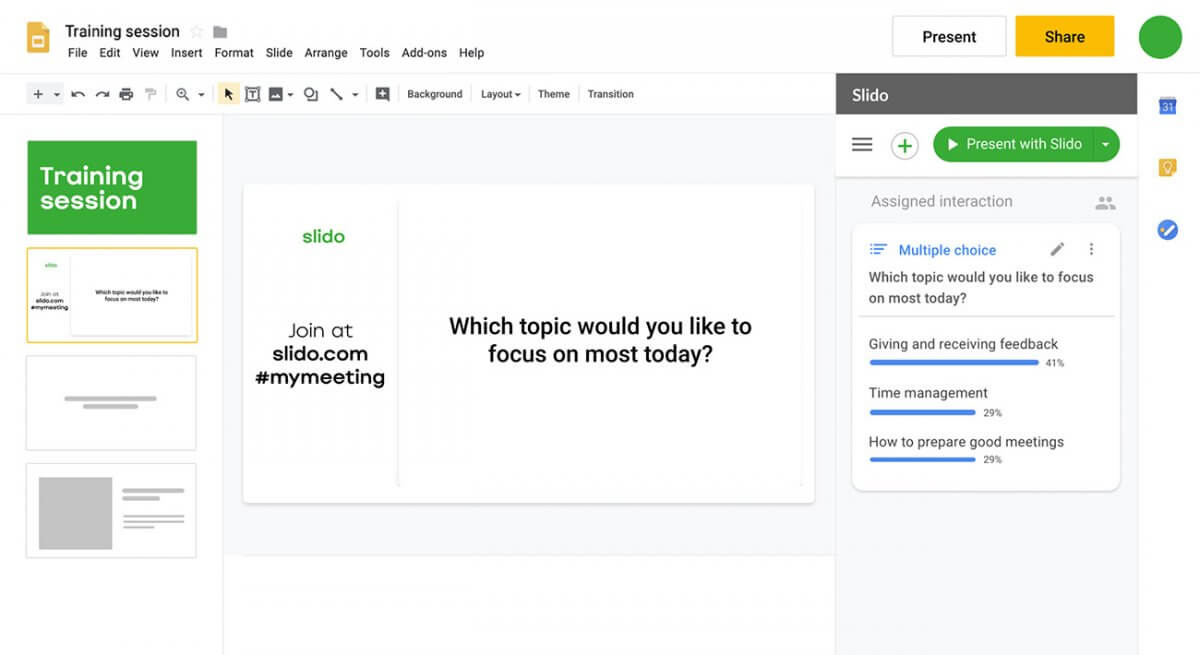The width and height of the screenshot is (1200, 655).
Task: Add a new Slido interaction with the plus icon
Action: tap(905, 144)
